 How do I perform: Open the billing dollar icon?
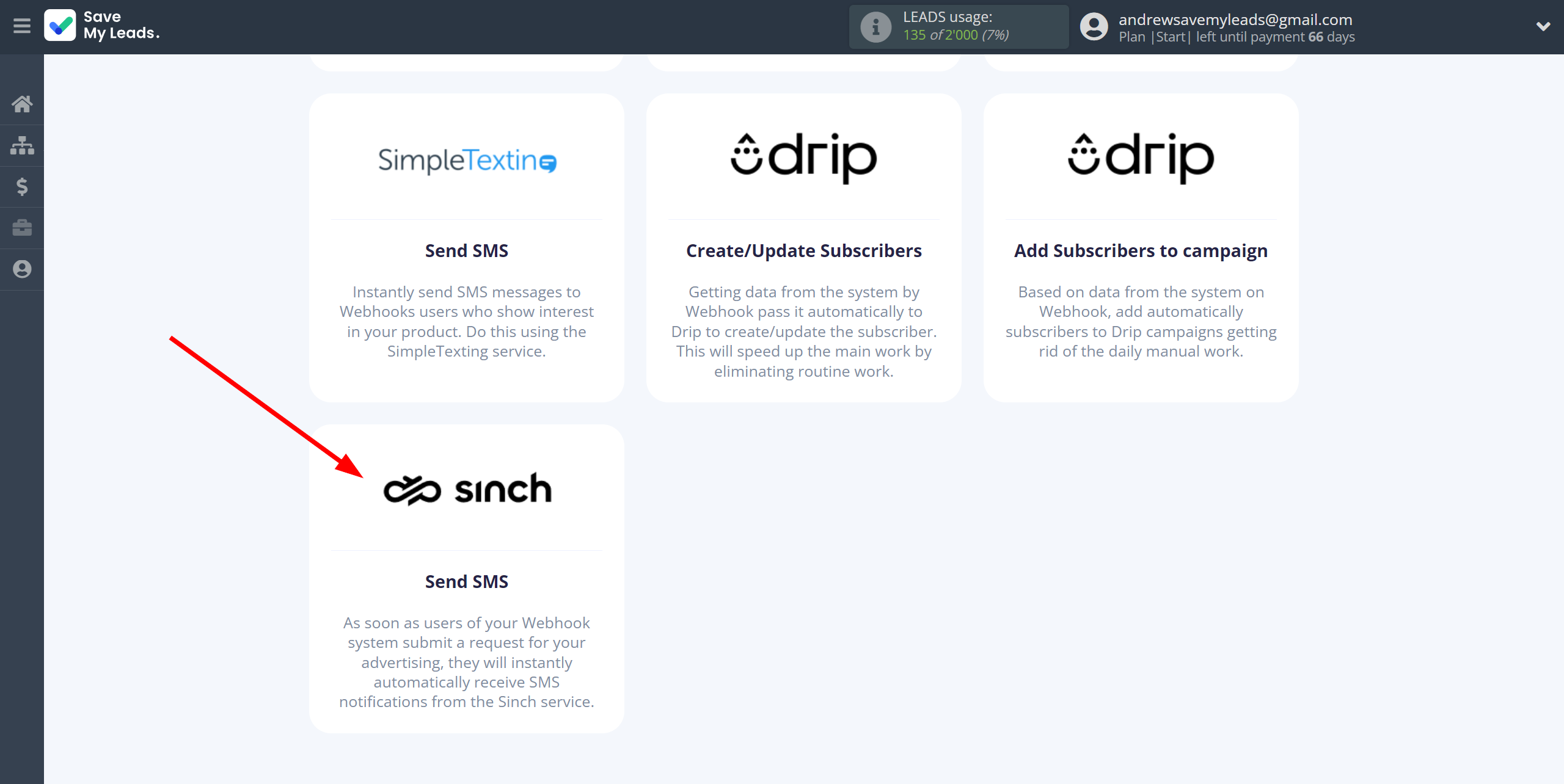tap(22, 187)
